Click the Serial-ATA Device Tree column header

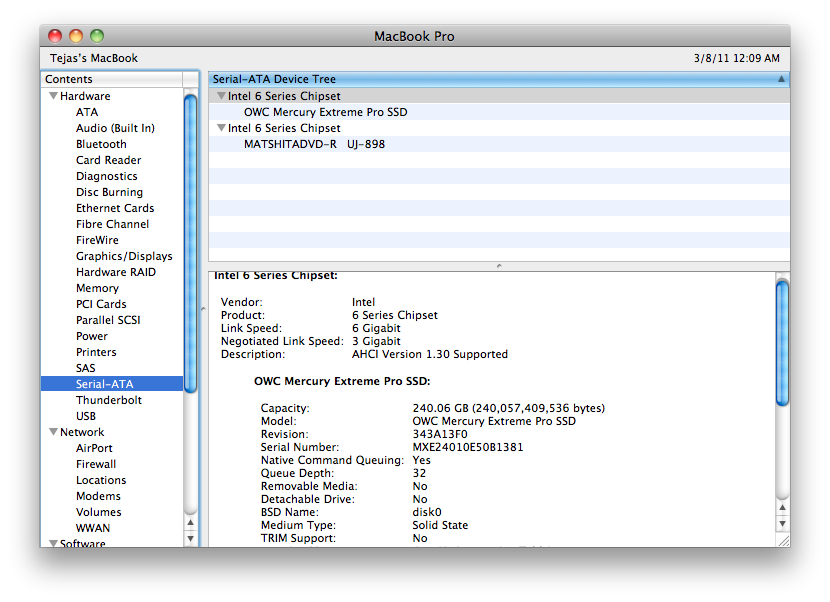[499, 79]
